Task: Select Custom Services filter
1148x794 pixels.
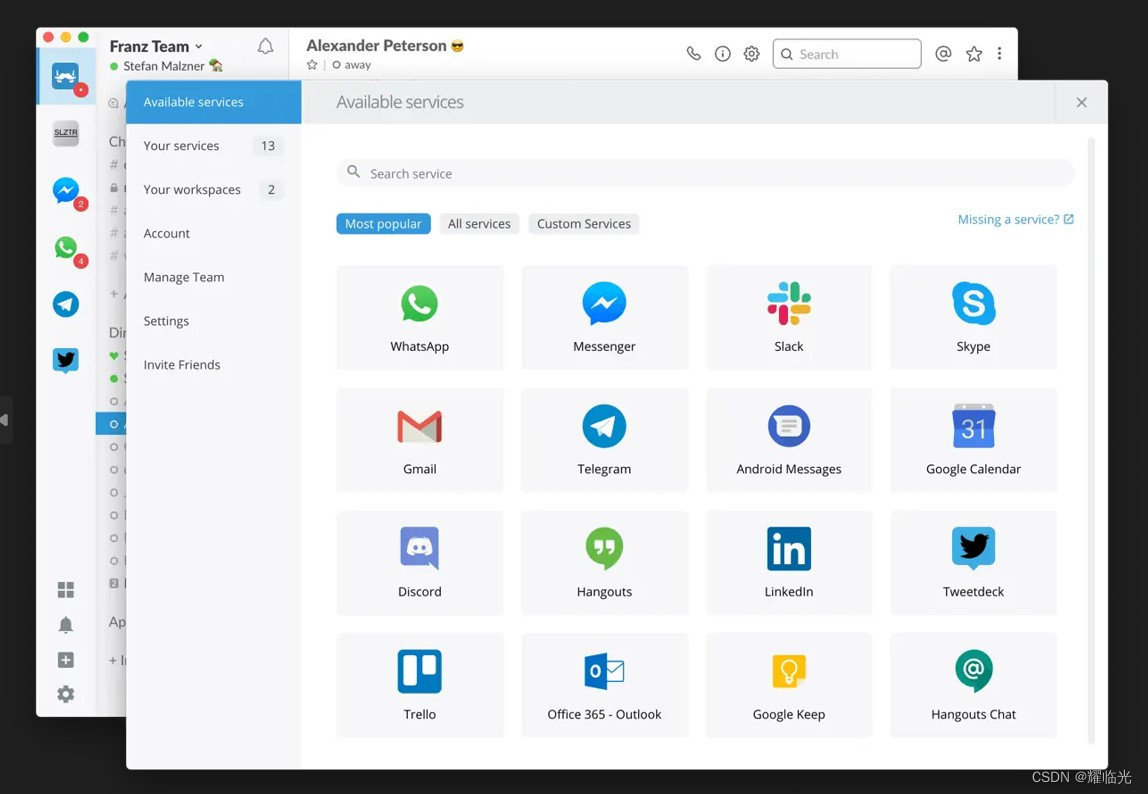Action: [x=584, y=223]
